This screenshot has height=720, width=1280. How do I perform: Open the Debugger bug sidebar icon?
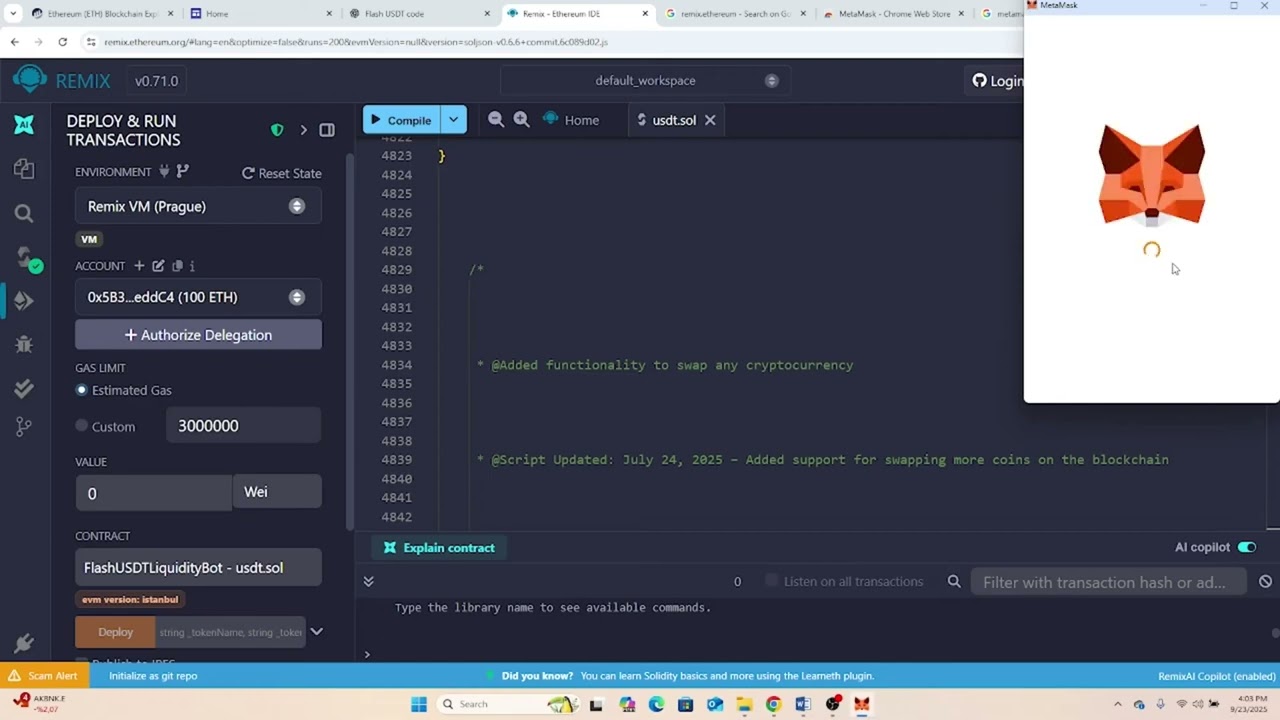pos(24,345)
